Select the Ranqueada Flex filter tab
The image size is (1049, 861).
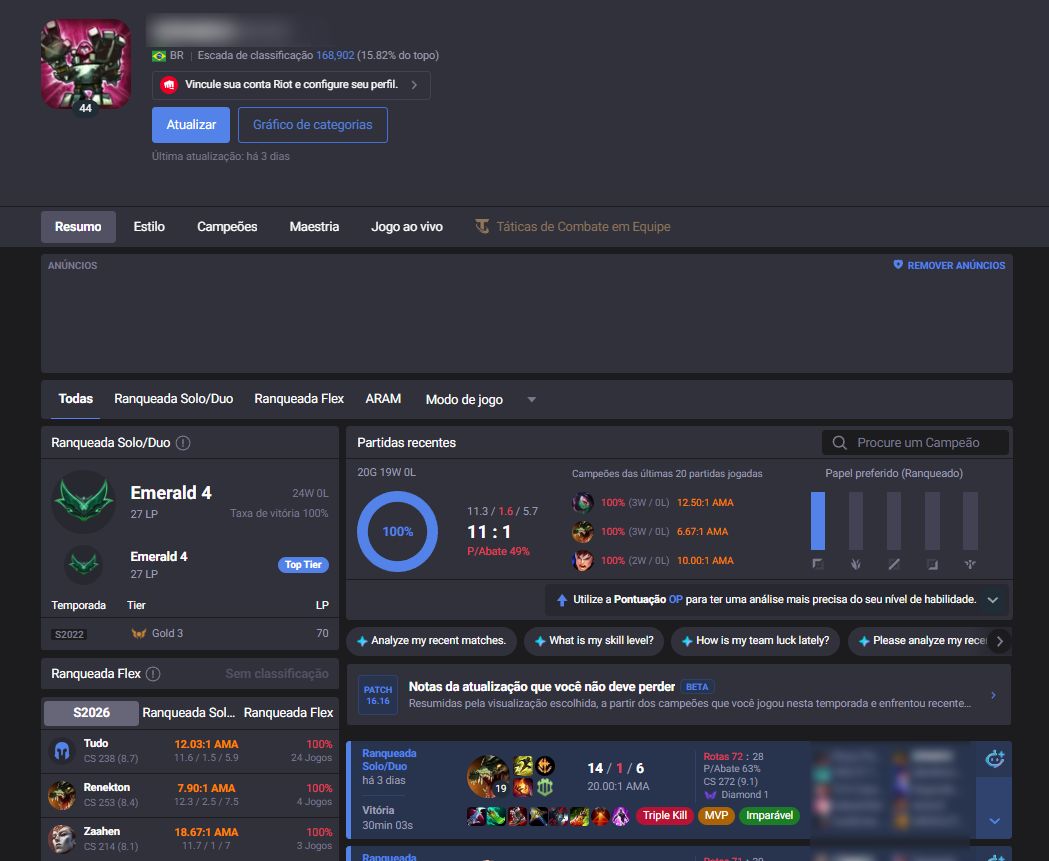(299, 399)
